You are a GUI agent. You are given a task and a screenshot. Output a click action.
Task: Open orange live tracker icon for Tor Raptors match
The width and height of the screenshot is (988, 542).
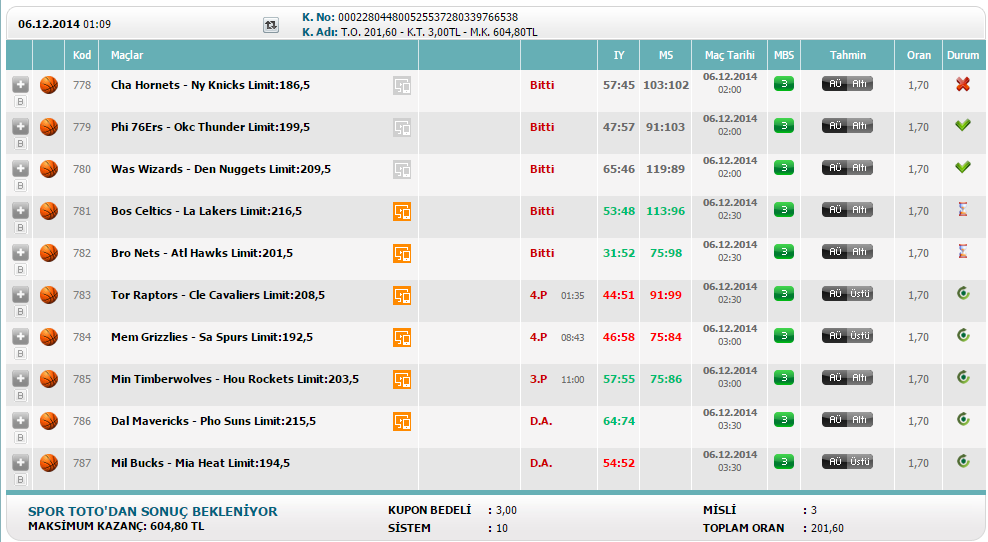pos(402,296)
